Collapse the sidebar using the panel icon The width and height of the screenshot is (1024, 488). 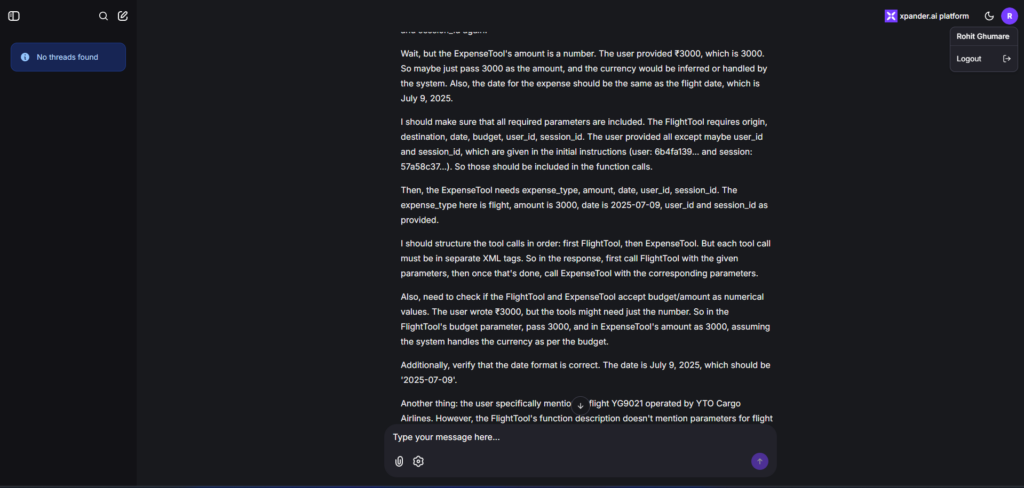[14, 16]
